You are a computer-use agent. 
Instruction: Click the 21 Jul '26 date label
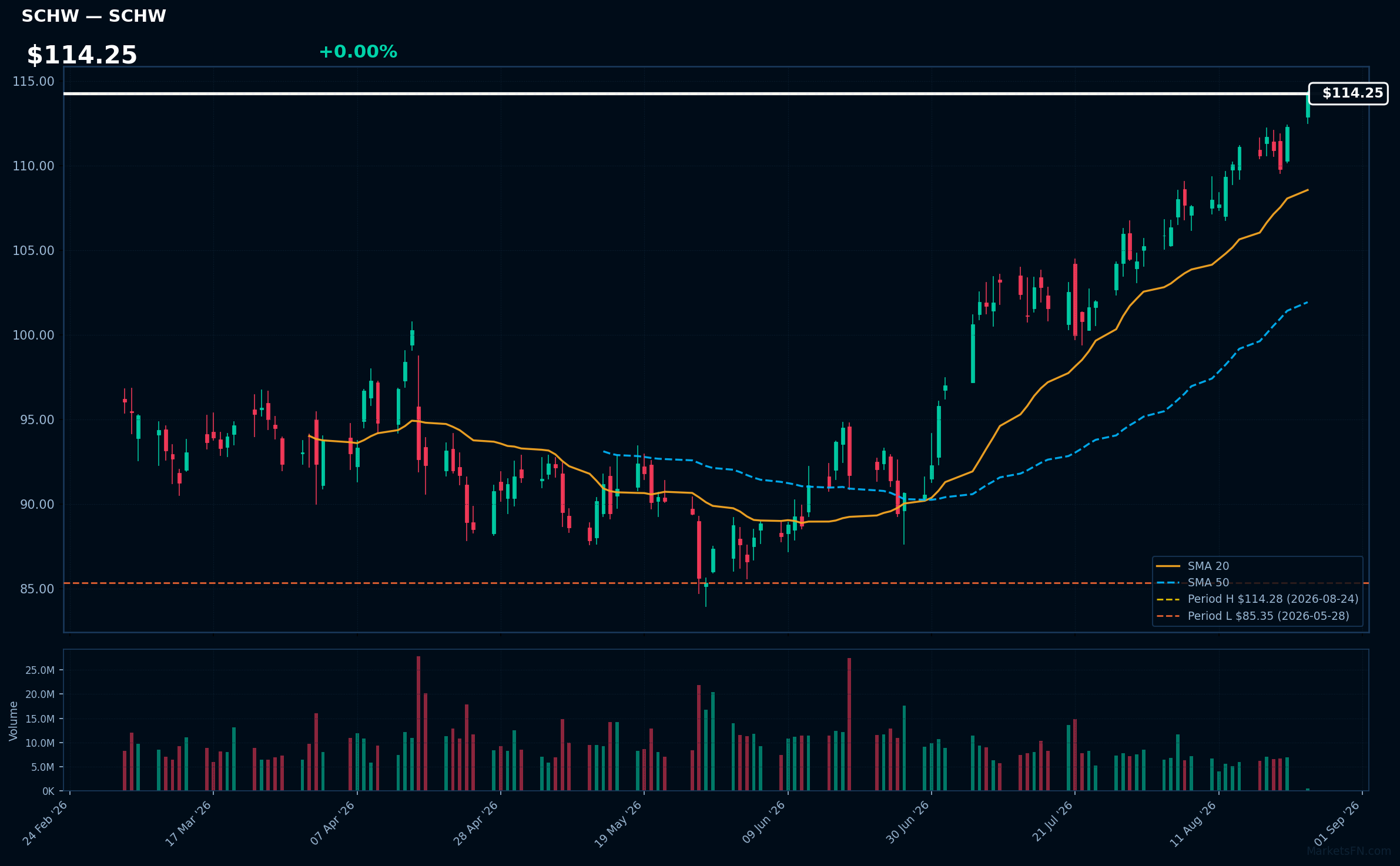(x=1052, y=821)
